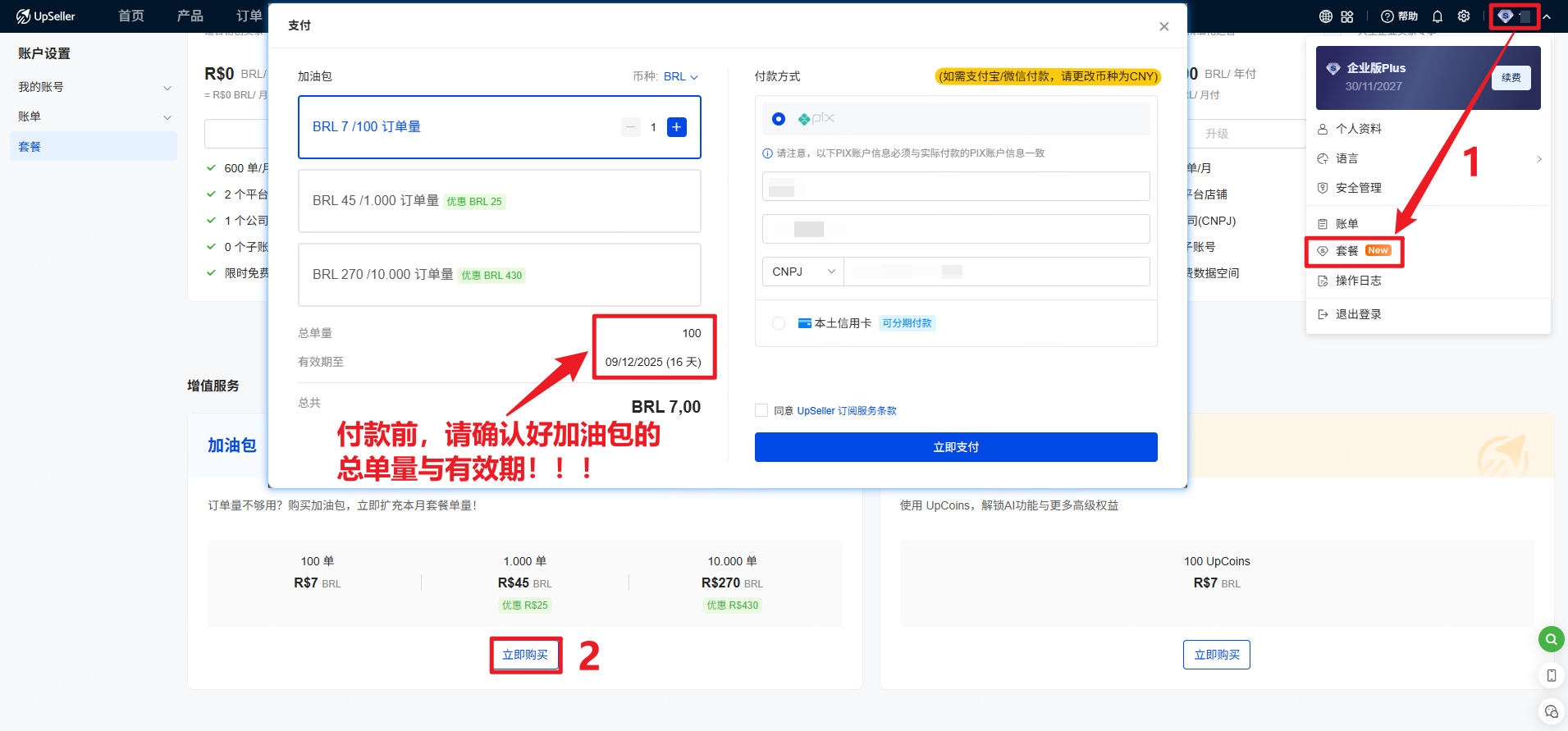
Task: Check the UpSeller subscription terms agreement box
Action: point(761,410)
